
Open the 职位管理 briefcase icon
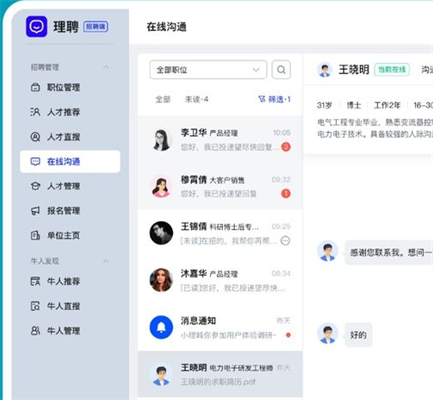(35, 87)
